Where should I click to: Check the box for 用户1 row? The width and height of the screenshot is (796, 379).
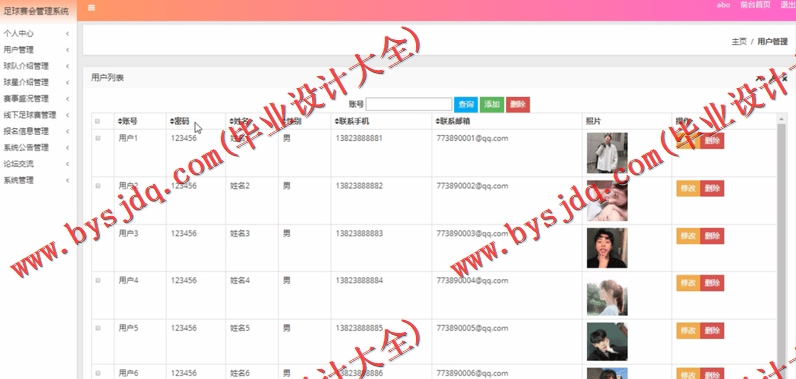[x=98, y=138]
